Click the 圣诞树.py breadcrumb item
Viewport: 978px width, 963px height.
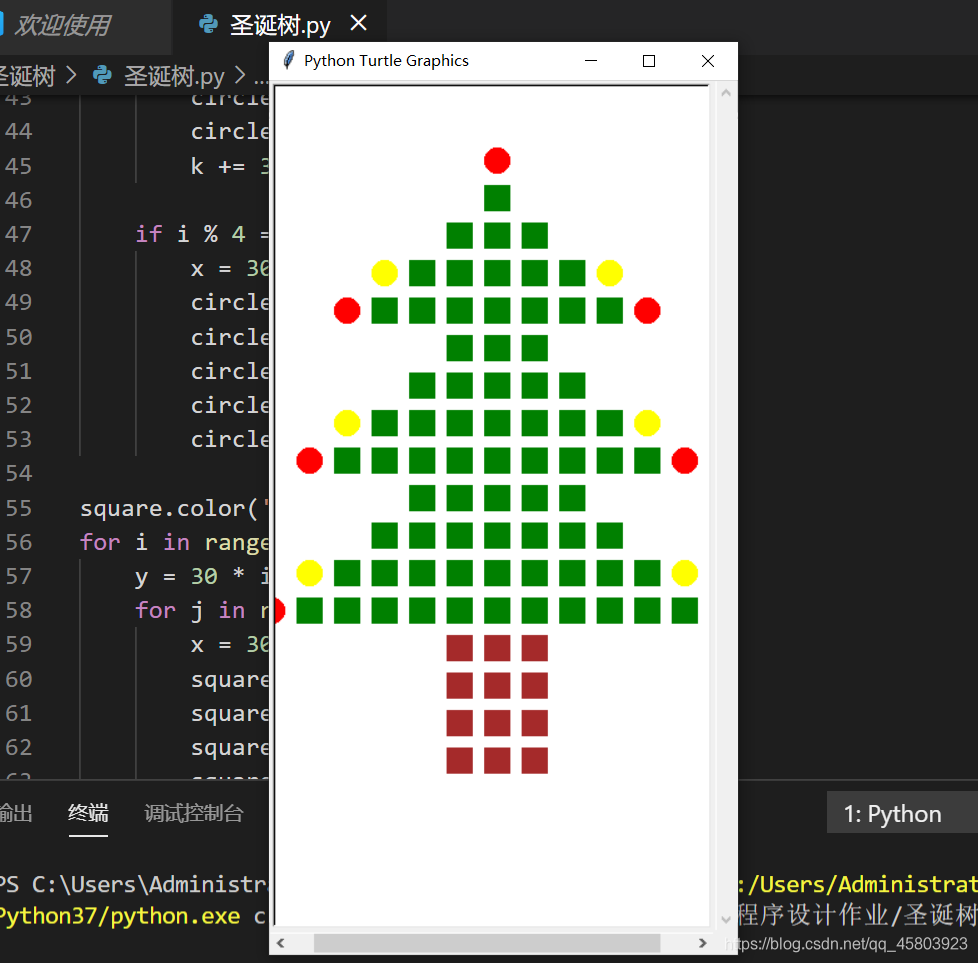coord(174,76)
